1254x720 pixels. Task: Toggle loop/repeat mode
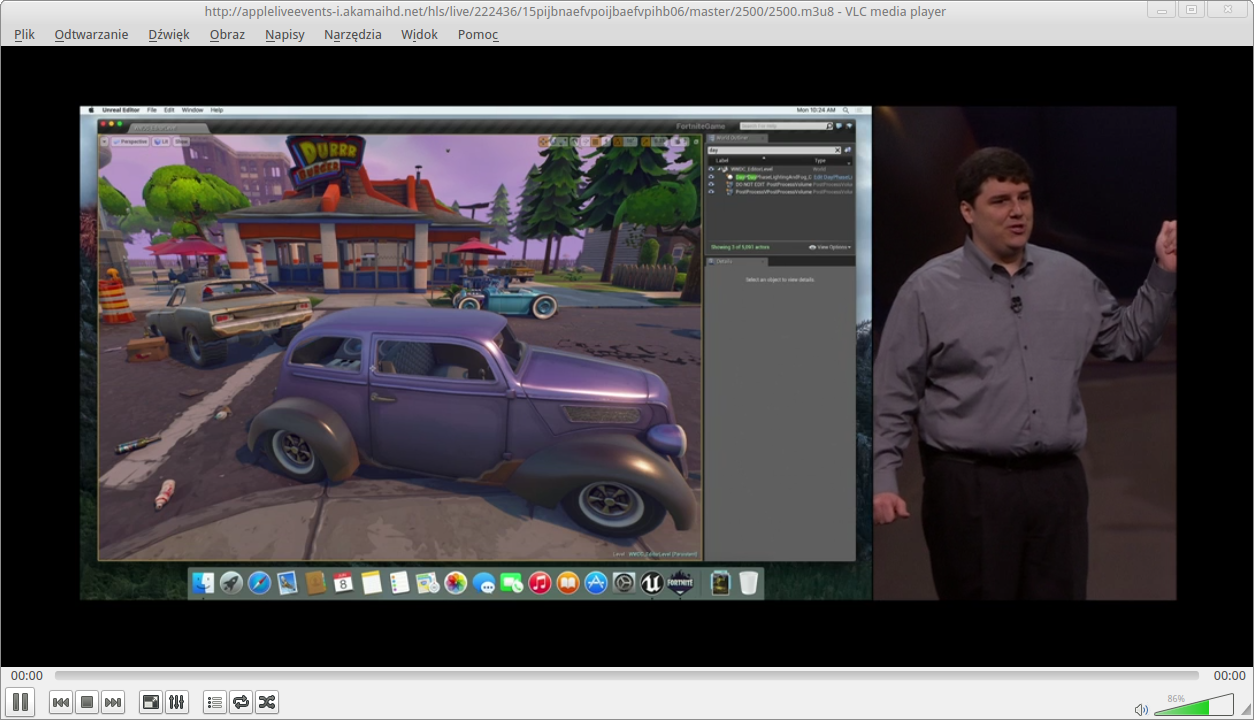241,702
